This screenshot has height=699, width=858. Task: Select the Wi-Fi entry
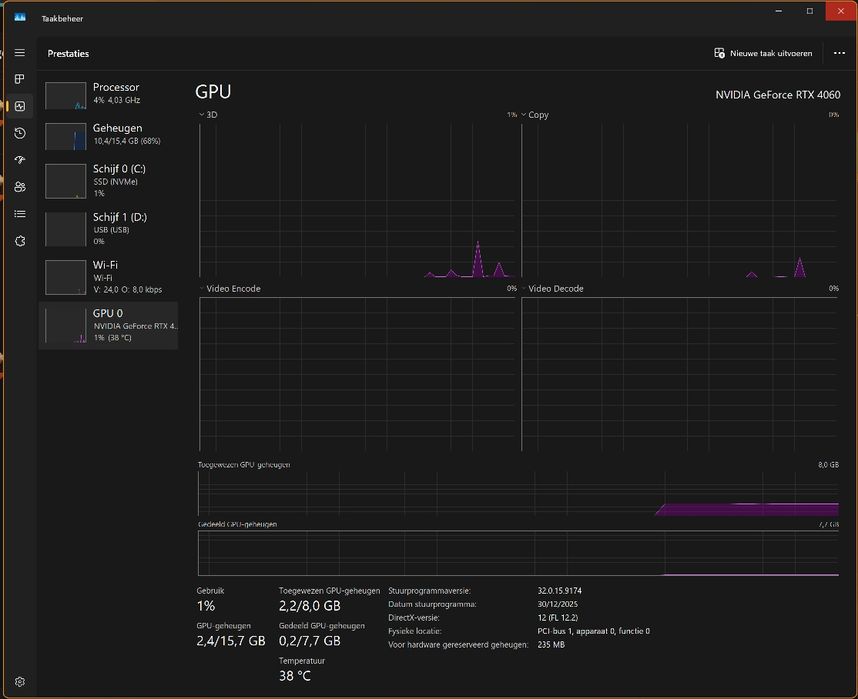click(x=108, y=277)
